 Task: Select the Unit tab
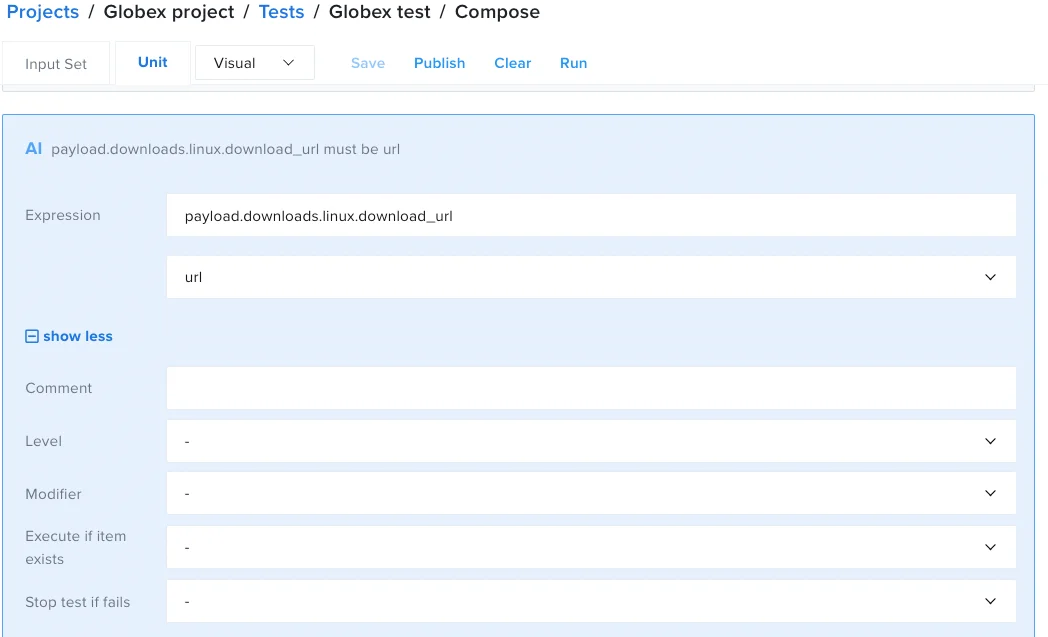pos(153,62)
